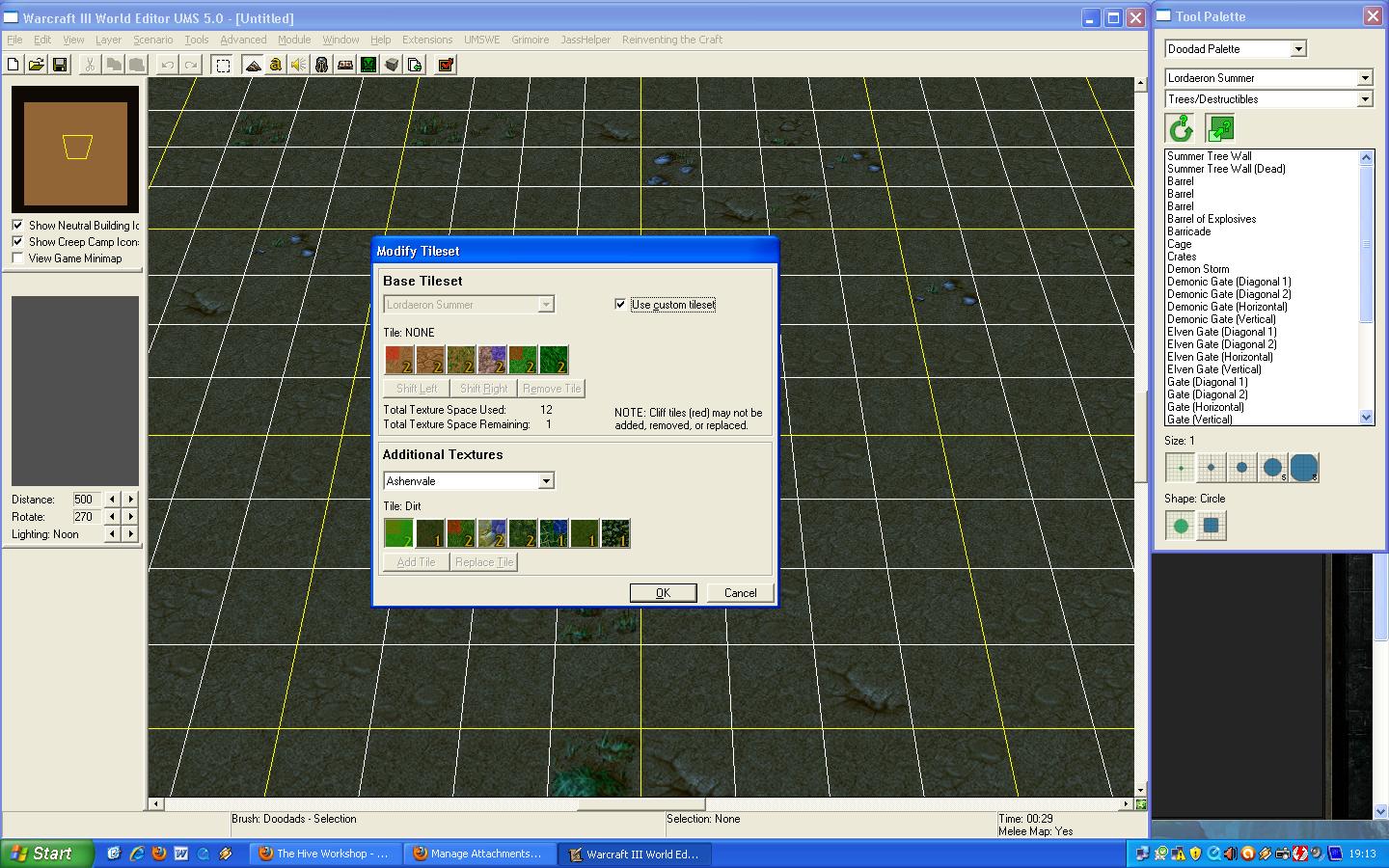Image resolution: width=1389 pixels, height=868 pixels.
Task: Click the green rotate arrow palette icon
Action: coord(1181,128)
